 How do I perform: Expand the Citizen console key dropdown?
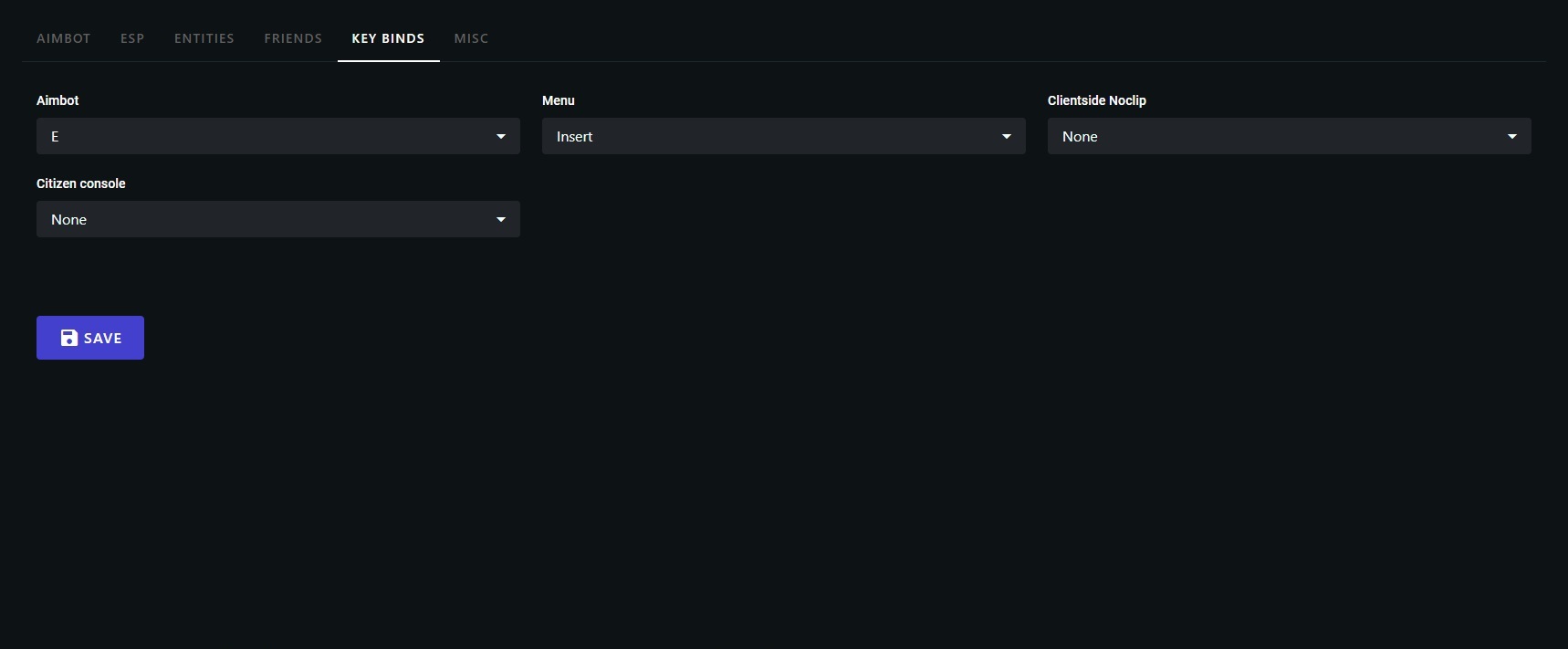pyautogui.click(x=265, y=219)
